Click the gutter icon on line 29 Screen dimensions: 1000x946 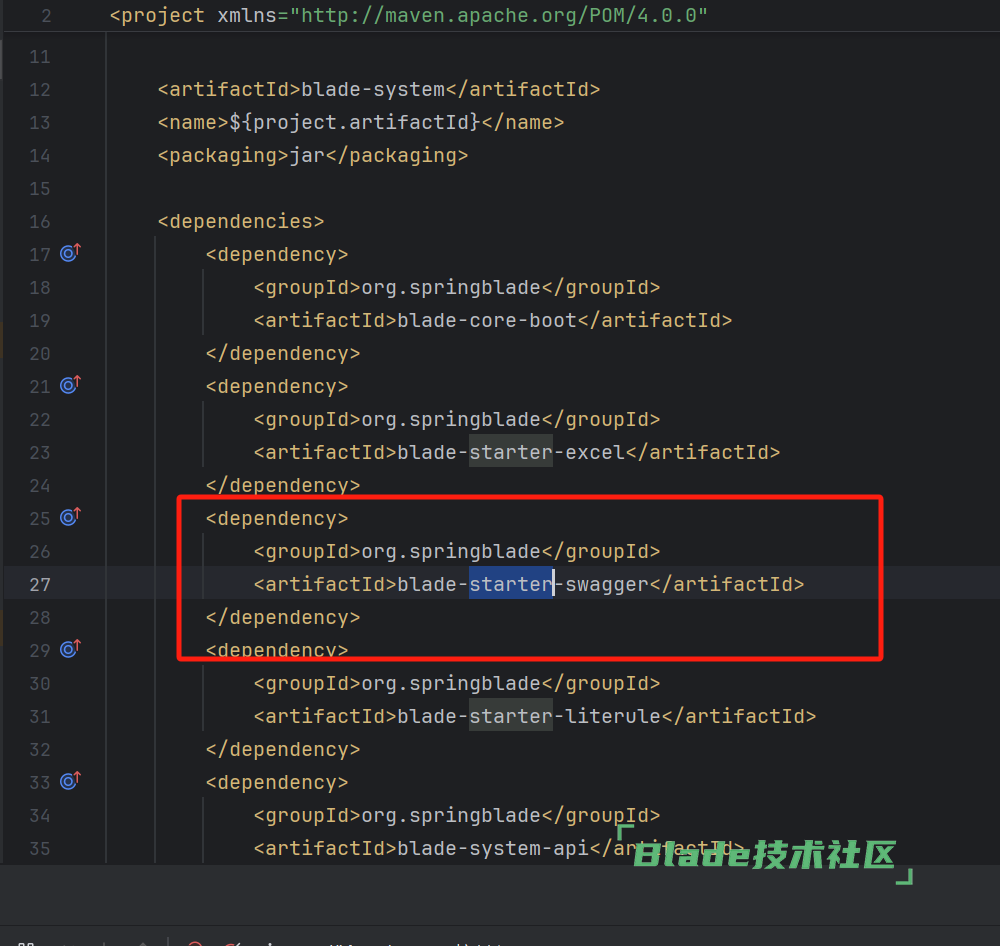pyautogui.click(x=69, y=649)
